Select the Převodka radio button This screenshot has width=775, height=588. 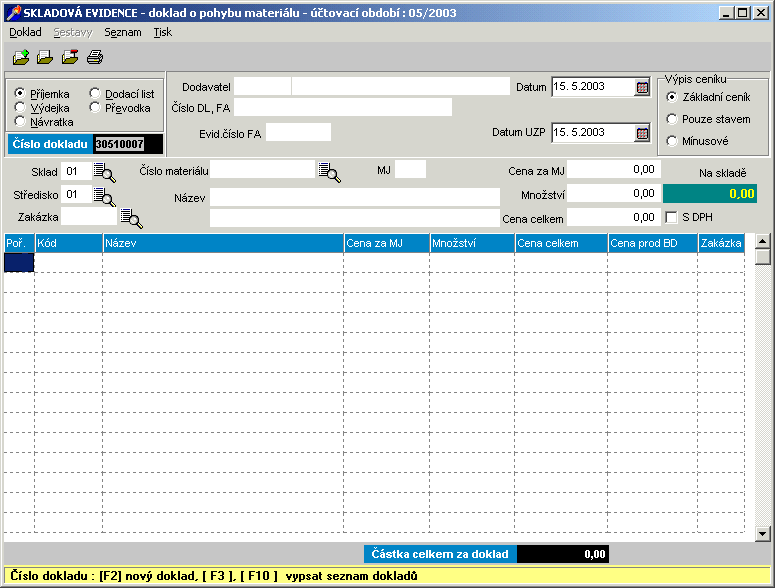pos(95,107)
